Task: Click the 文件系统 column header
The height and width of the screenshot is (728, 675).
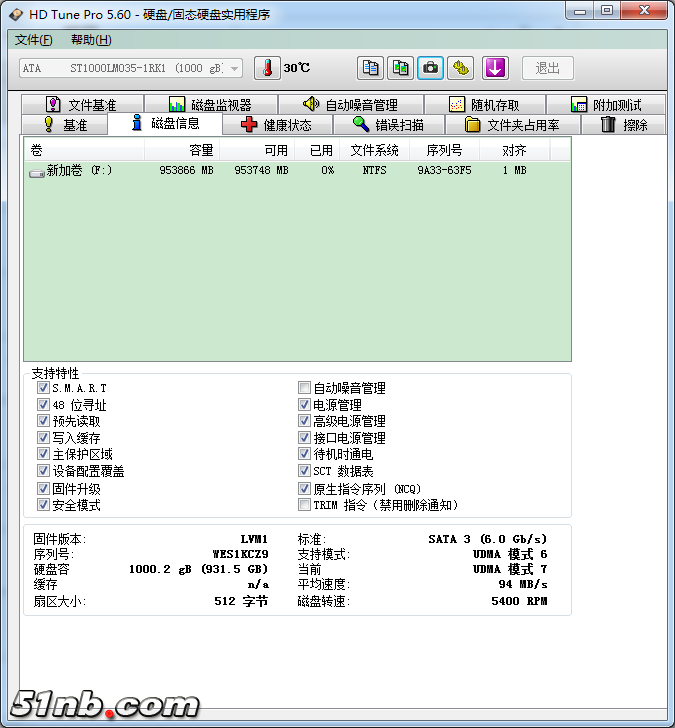Action: (374, 150)
